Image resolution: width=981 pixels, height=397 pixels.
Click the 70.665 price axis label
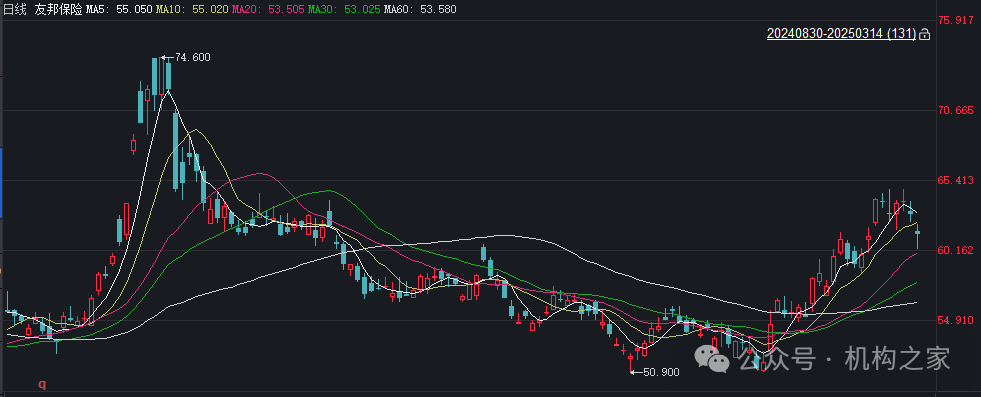coord(955,111)
